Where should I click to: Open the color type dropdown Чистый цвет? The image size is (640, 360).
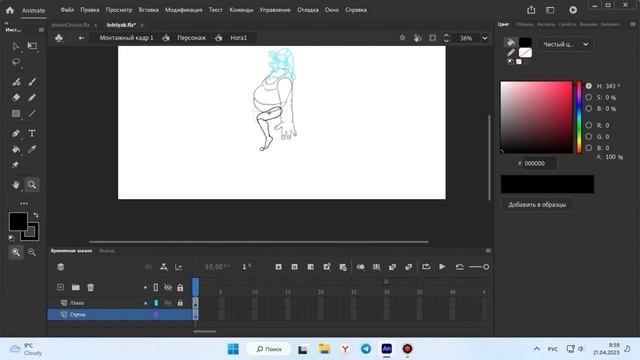566,44
